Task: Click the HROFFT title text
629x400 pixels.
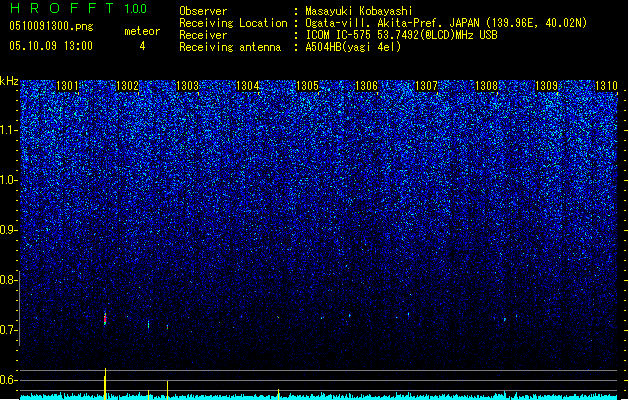Action: [x=62, y=8]
